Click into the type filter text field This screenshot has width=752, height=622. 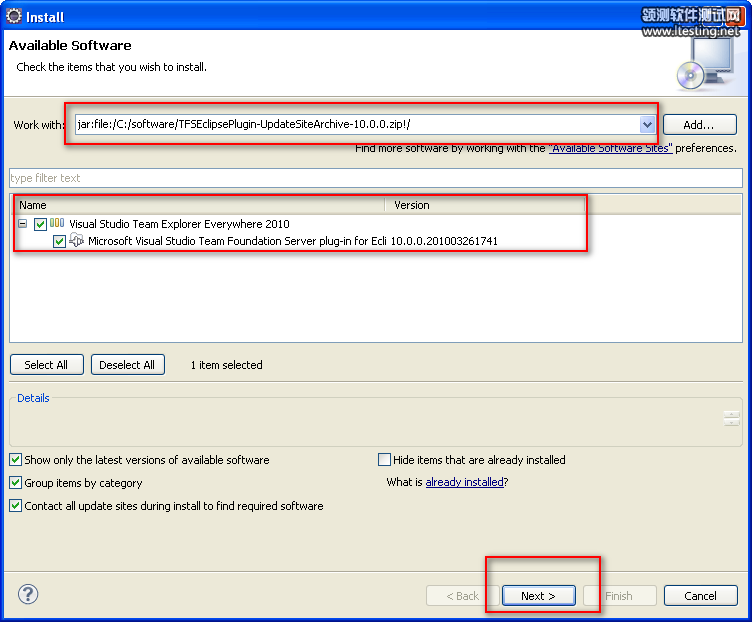click(x=375, y=178)
